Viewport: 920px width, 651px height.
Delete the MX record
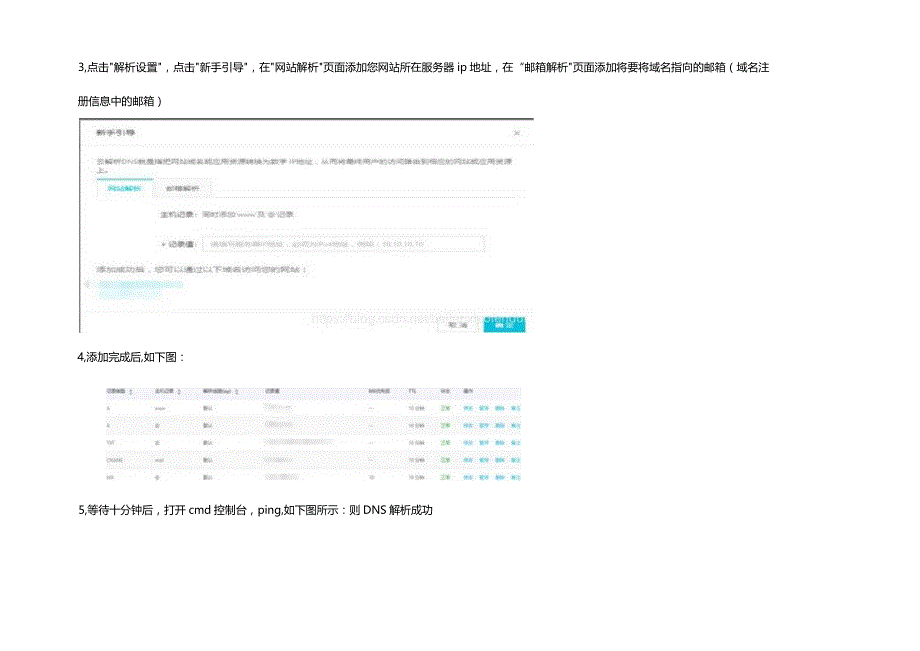(500, 477)
